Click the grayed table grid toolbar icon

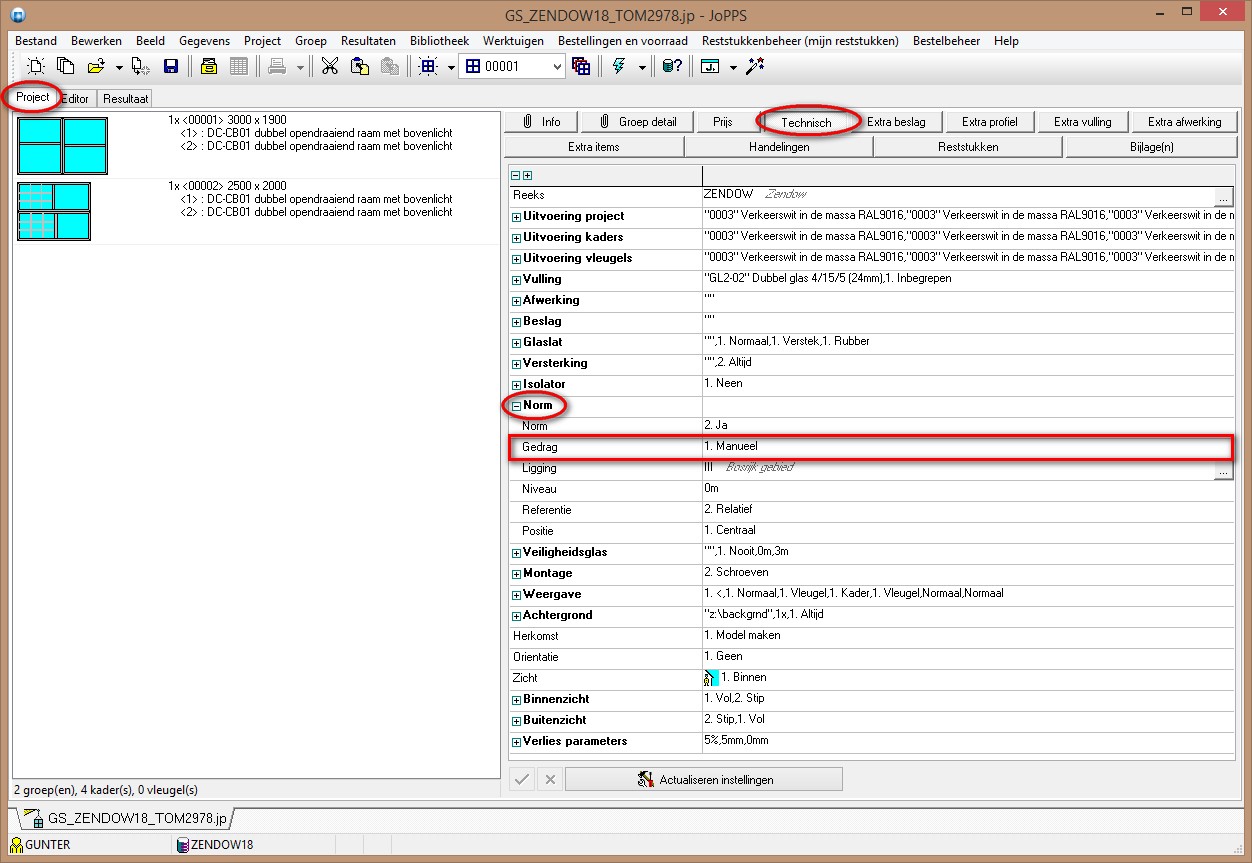pyautogui.click(x=238, y=67)
